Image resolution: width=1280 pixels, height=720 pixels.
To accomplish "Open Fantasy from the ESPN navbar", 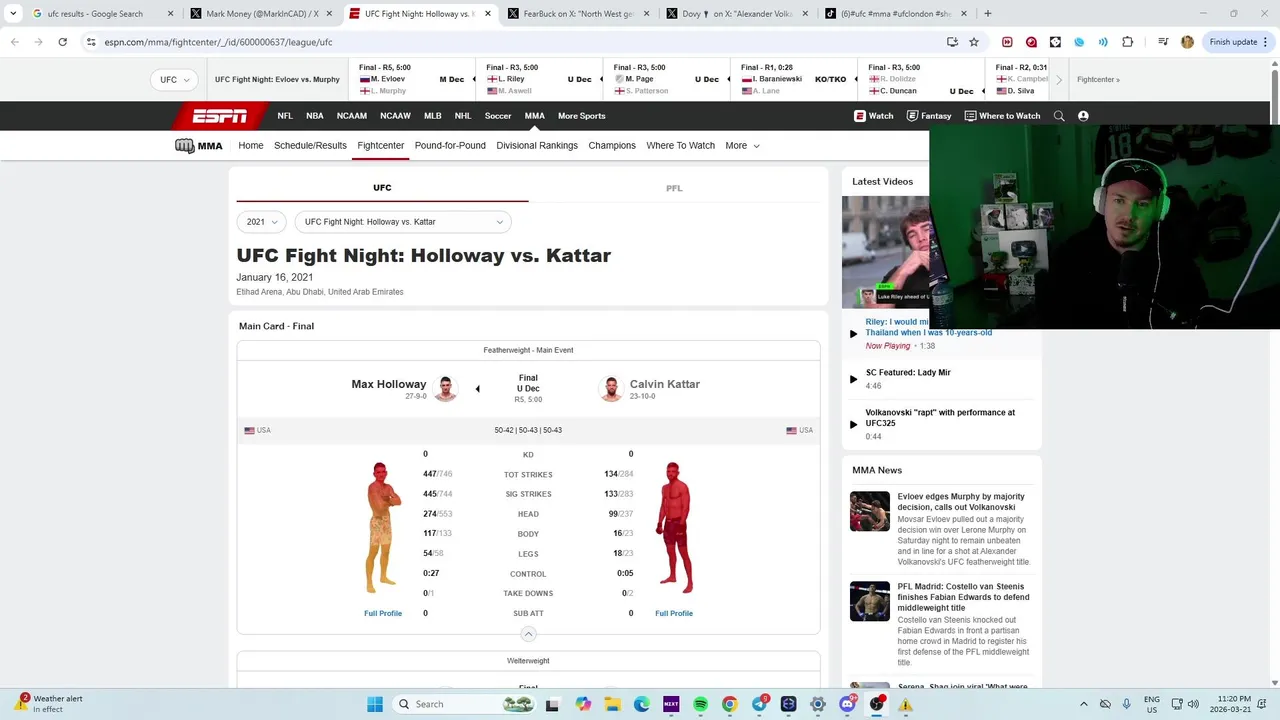I will click(x=929, y=116).
